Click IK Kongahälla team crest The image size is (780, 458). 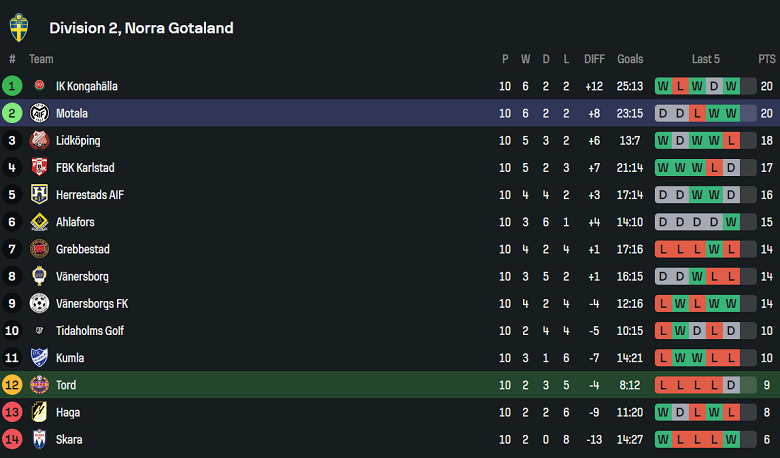39,86
